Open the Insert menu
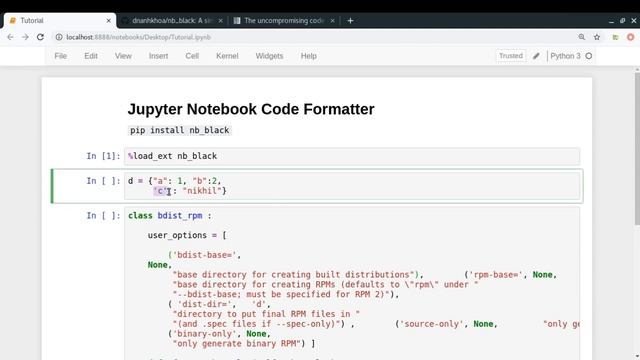 coord(158,56)
